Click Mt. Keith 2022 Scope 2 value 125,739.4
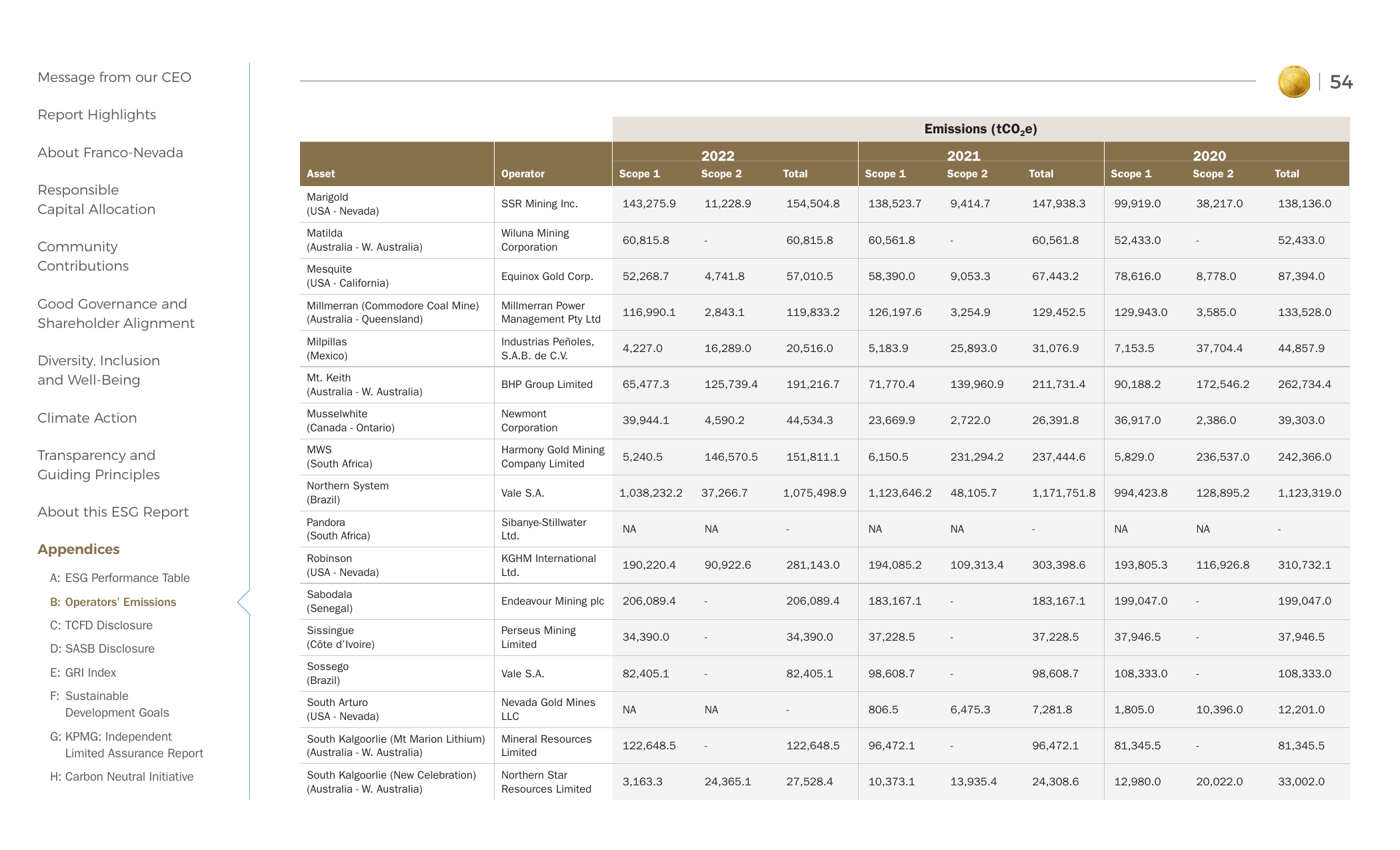Screen dimensions: 1400x850 [731, 385]
